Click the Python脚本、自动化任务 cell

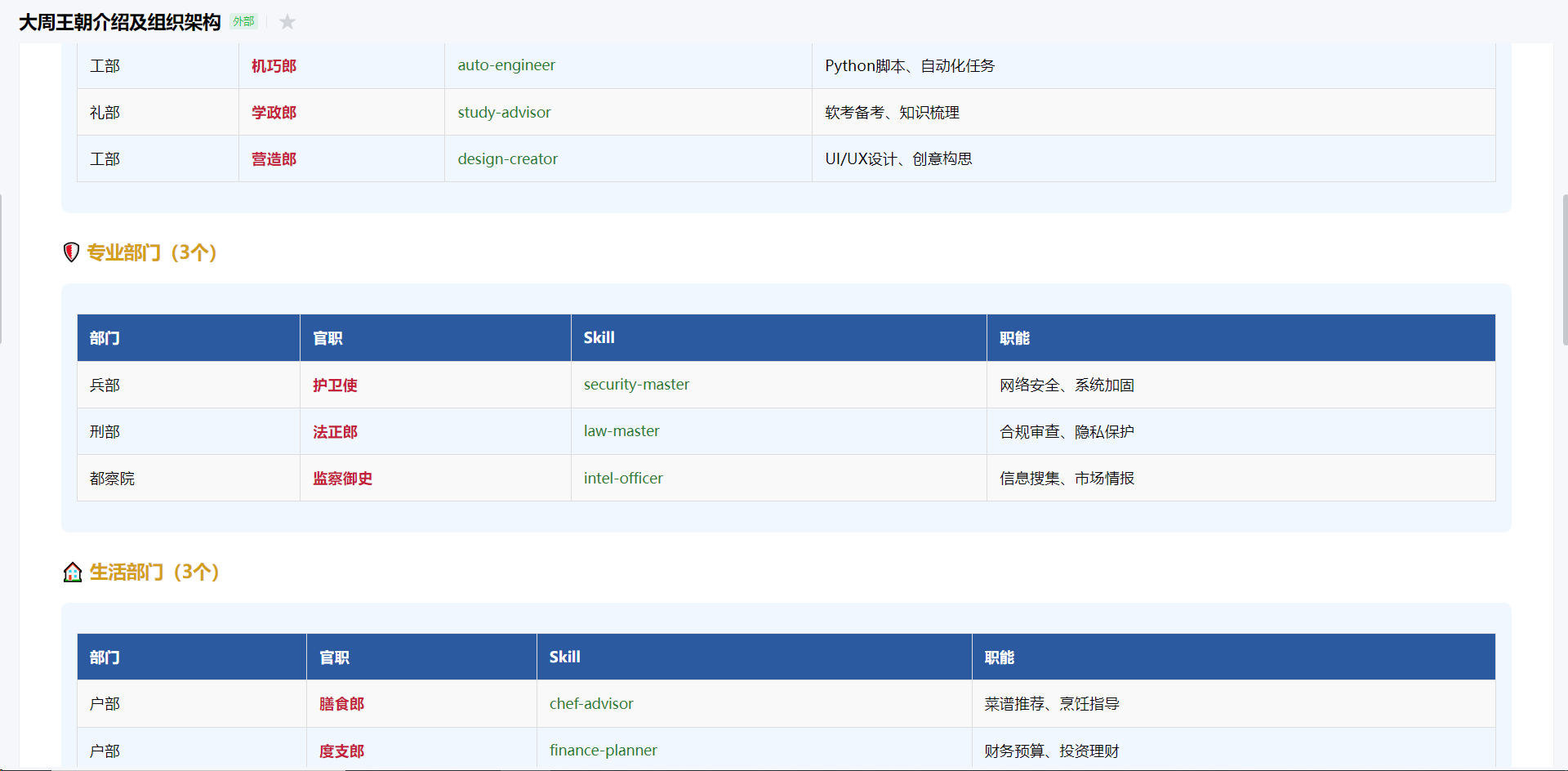(1154, 65)
